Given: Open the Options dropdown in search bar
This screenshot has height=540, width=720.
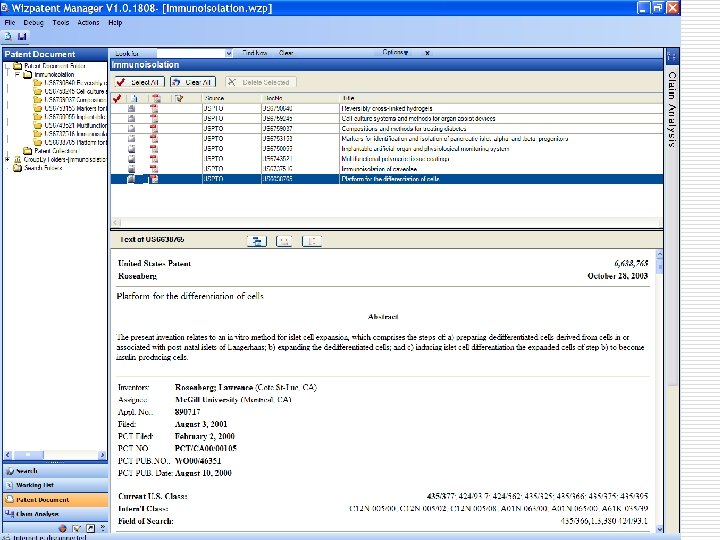Looking at the screenshot, I should click(395, 53).
